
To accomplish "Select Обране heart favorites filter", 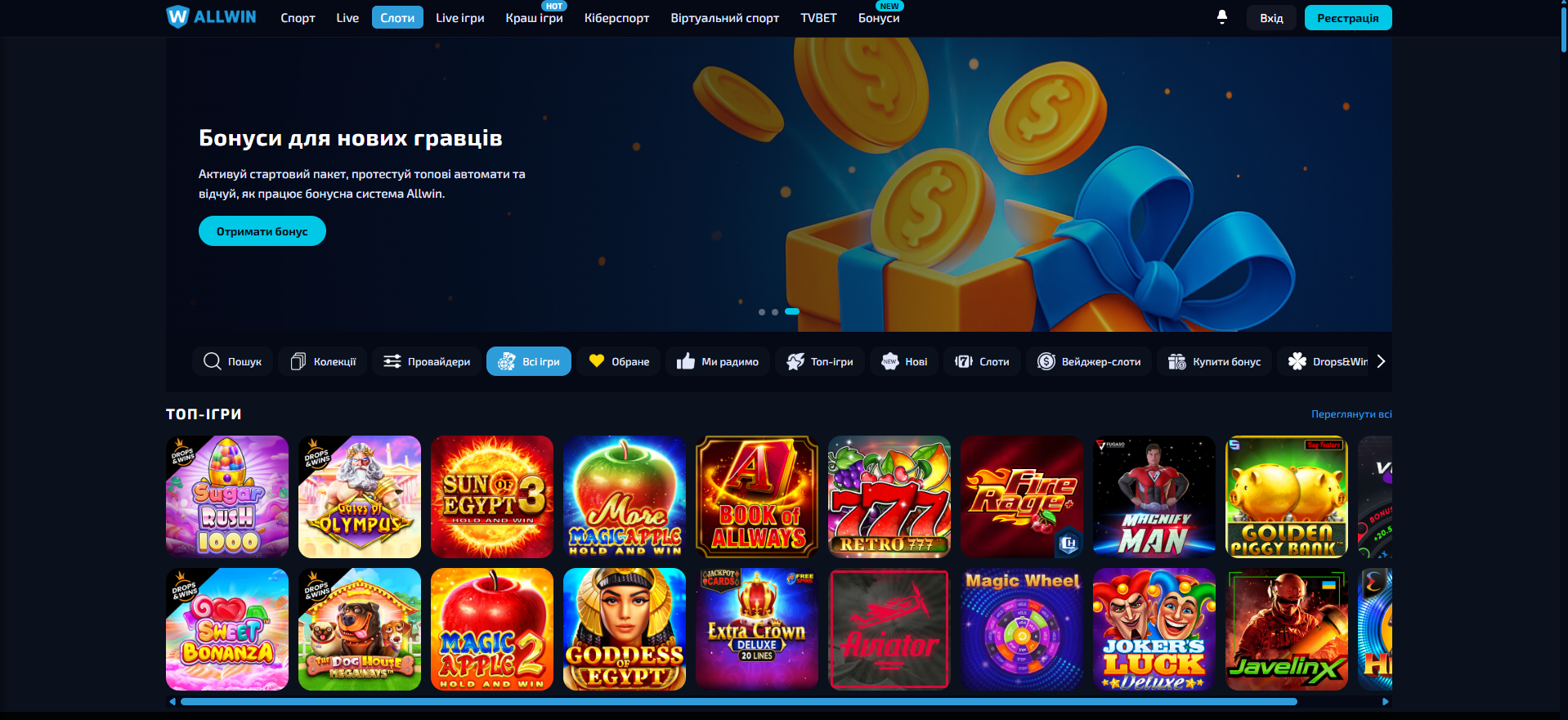I will point(619,361).
